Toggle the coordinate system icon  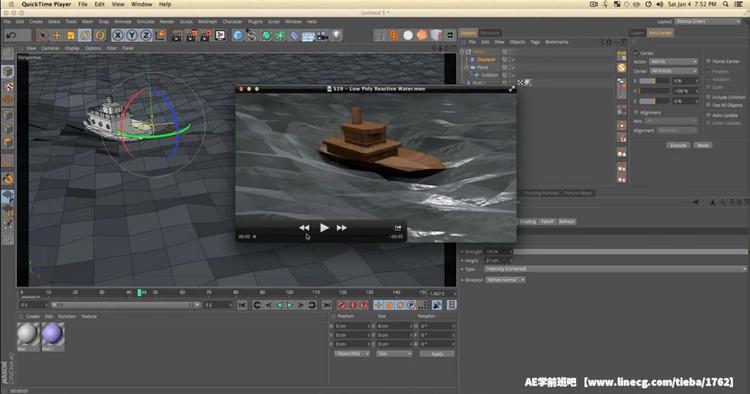(x=160, y=35)
